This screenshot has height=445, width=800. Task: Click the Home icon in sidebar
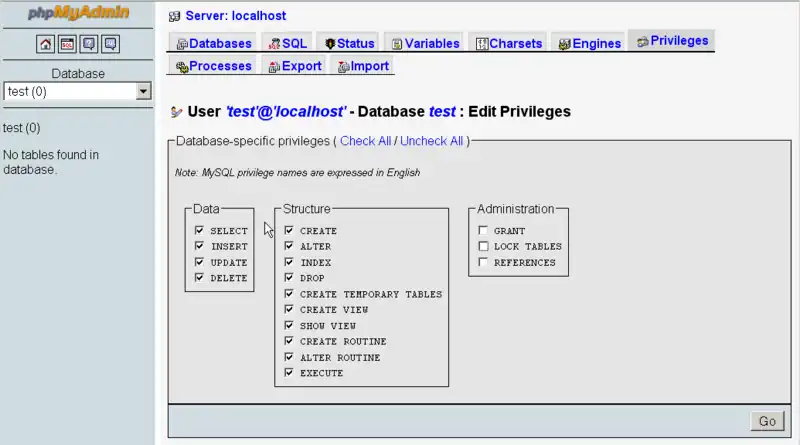tap(46, 44)
